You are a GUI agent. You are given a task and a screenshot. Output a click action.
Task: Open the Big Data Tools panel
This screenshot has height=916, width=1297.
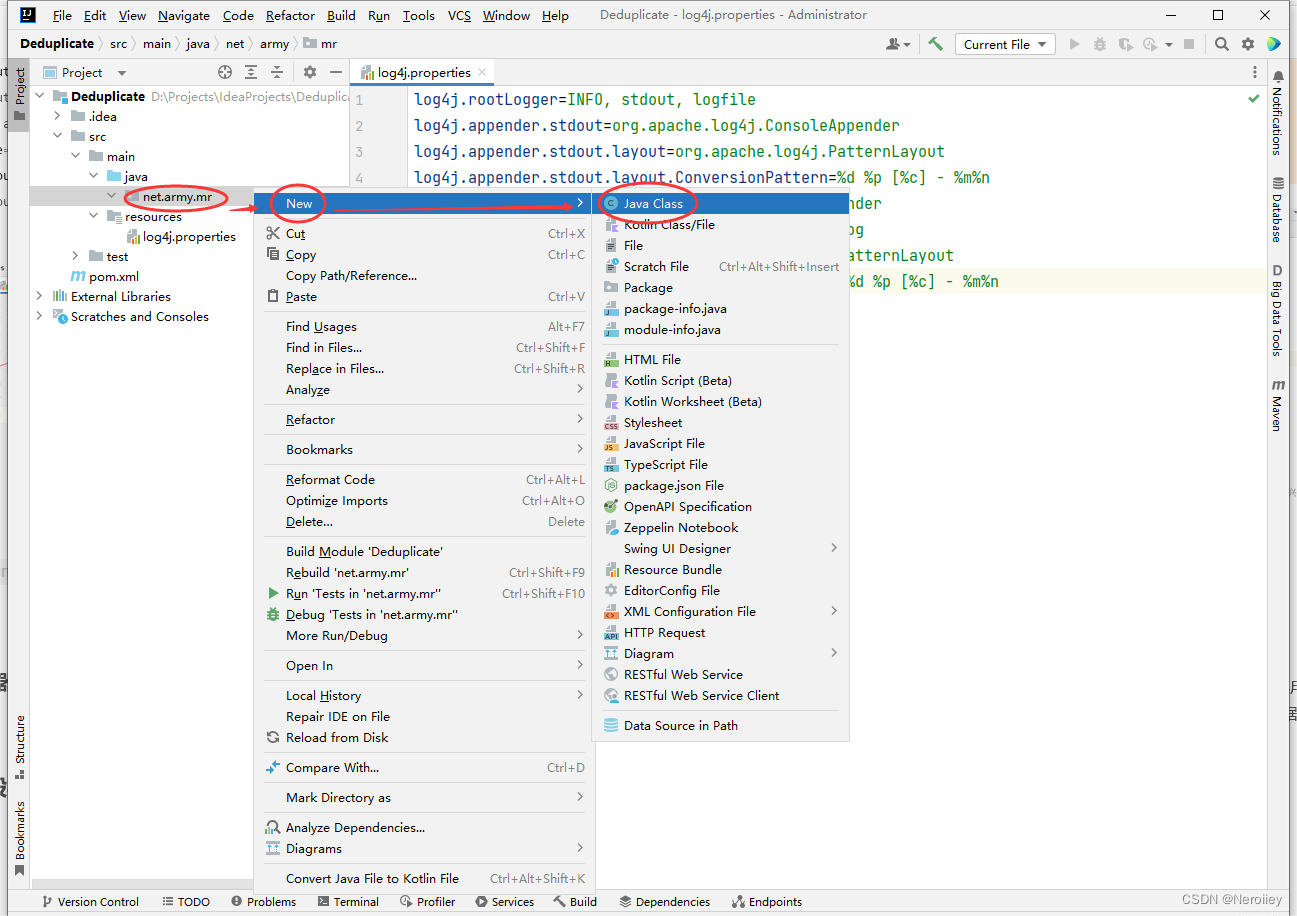tap(1278, 310)
